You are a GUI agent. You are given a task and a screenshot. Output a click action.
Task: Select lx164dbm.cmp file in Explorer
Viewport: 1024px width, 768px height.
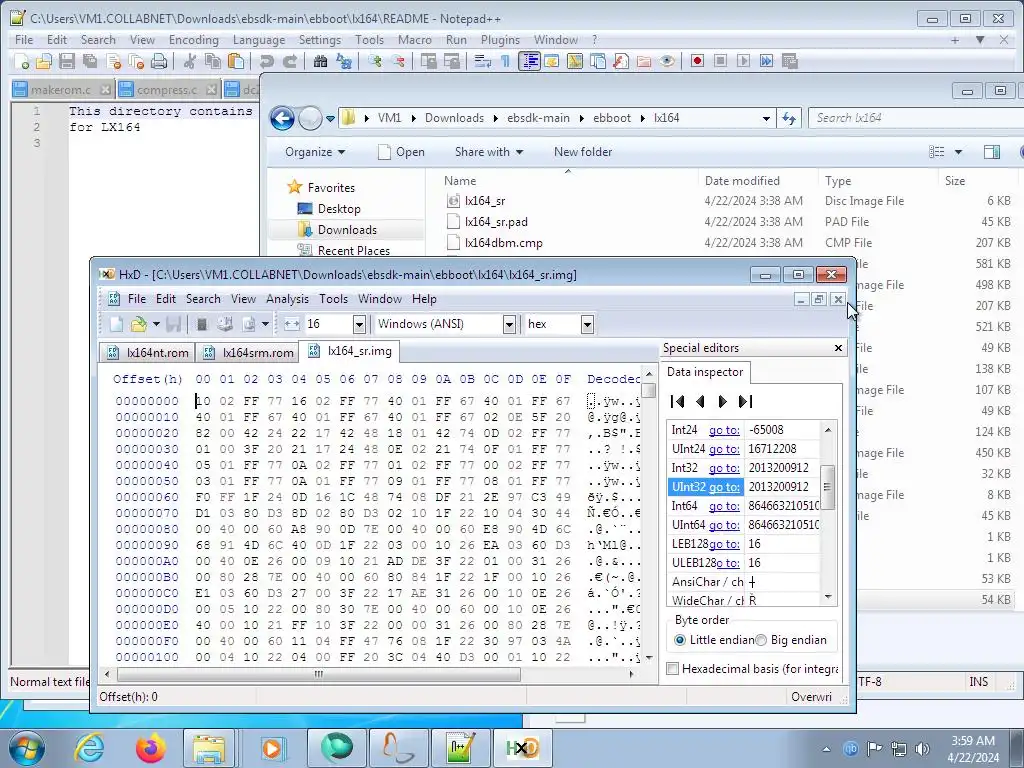[x=503, y=243]
